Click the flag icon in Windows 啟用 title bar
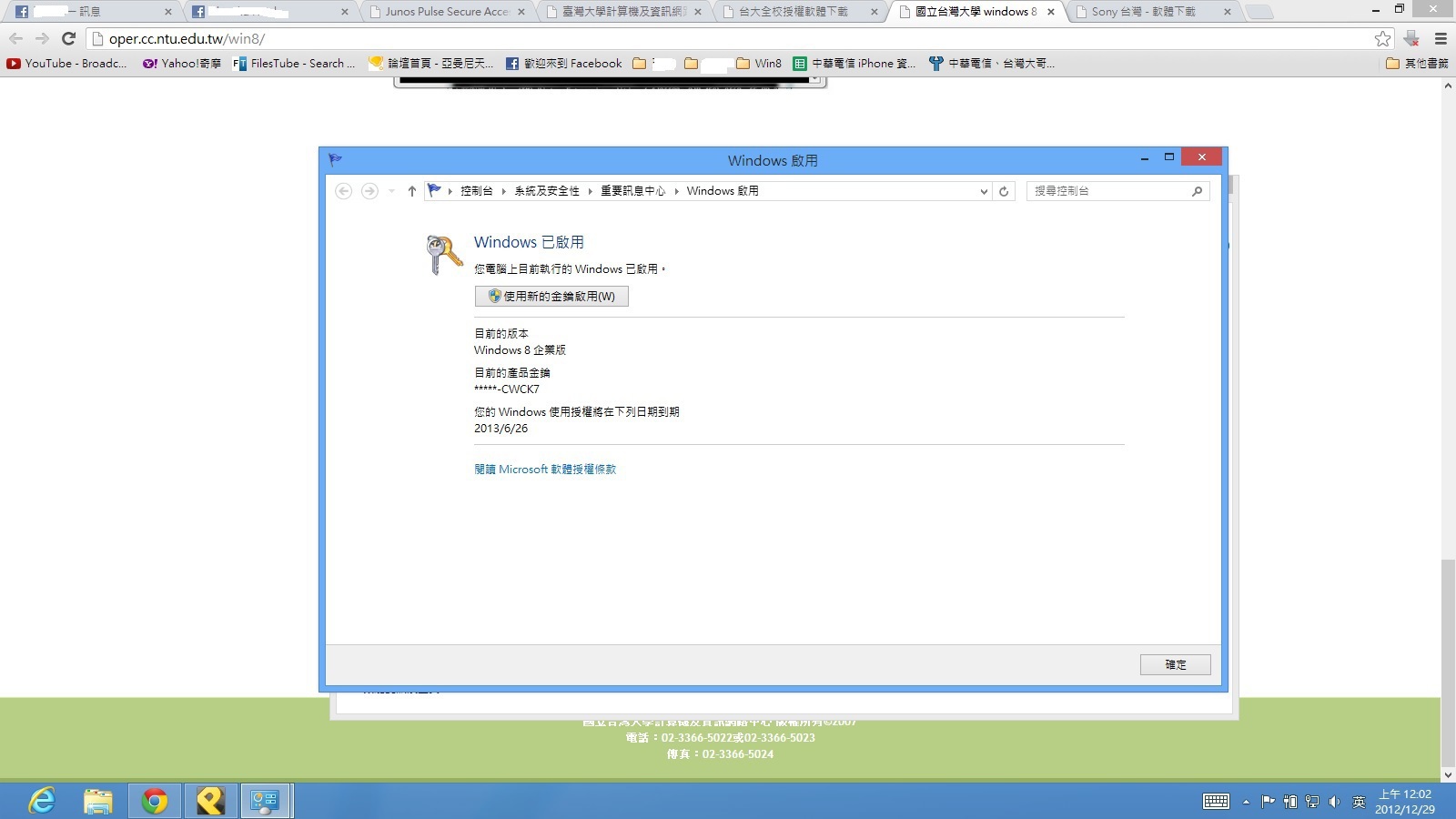 [335, 160]
